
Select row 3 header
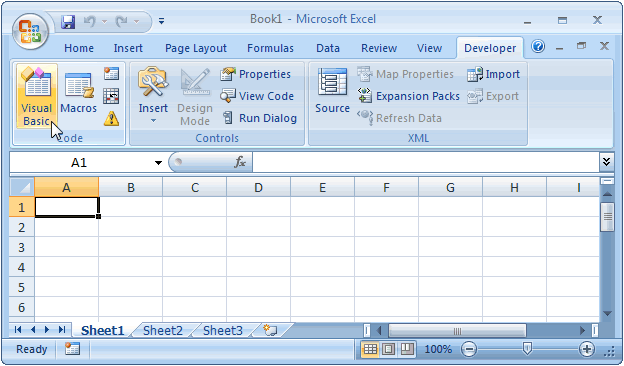[21, 247]
